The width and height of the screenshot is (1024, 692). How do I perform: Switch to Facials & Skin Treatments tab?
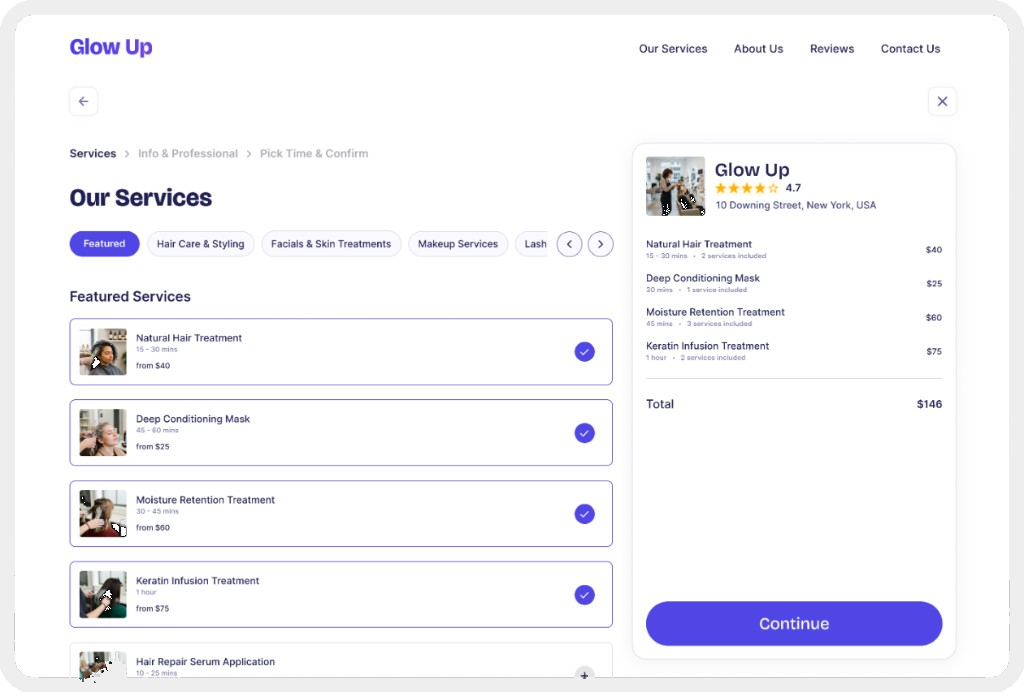[331, 244]
